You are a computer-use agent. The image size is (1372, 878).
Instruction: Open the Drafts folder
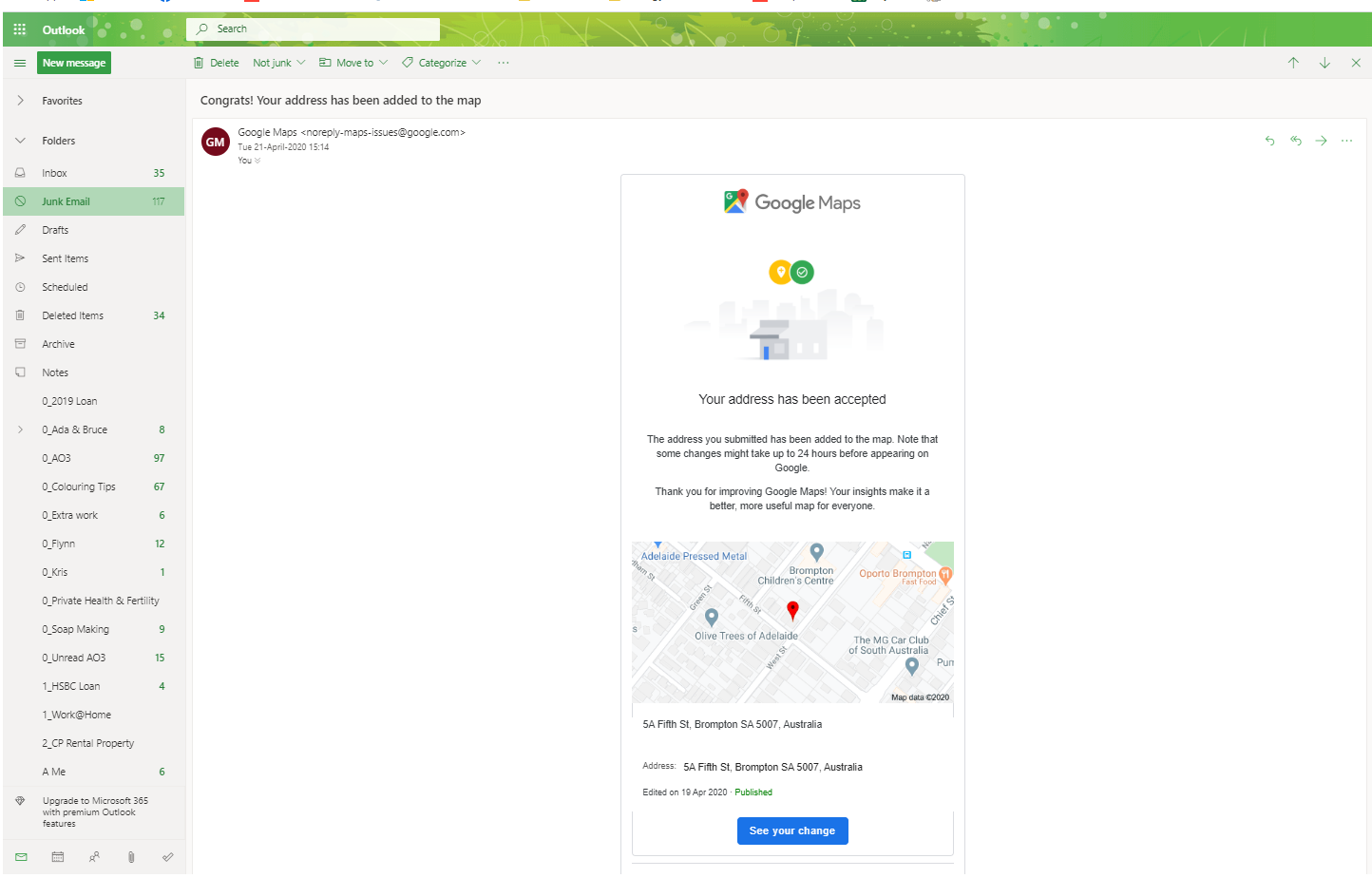coord(94,230)
